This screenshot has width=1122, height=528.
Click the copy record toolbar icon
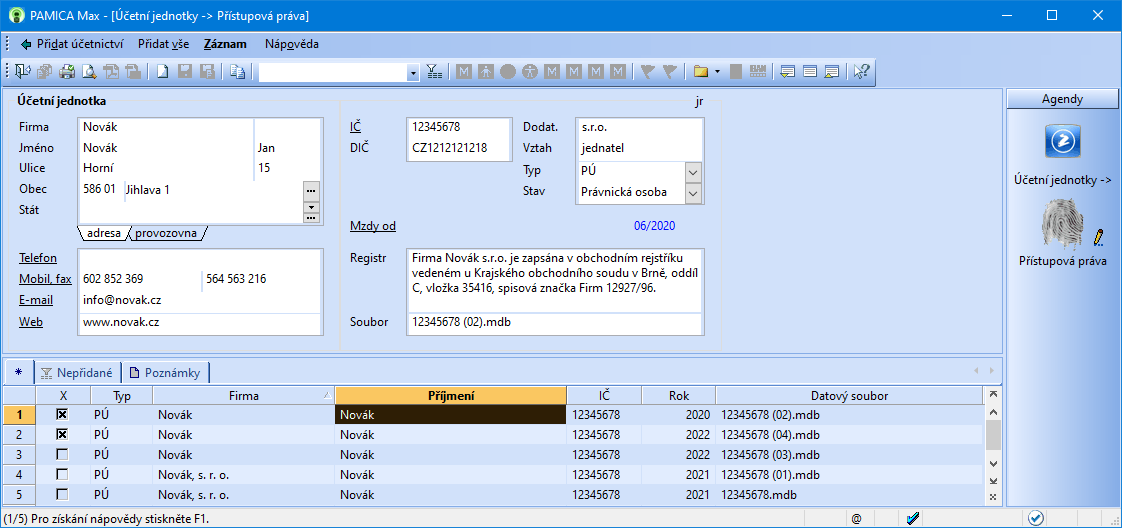click(238, 71)
